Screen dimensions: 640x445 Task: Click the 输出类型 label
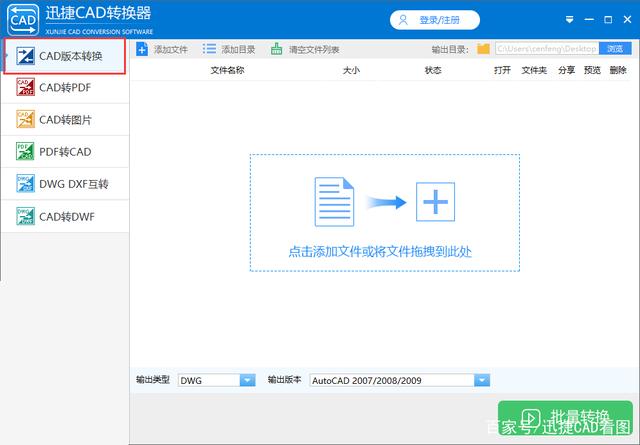[x=153, y=380]
